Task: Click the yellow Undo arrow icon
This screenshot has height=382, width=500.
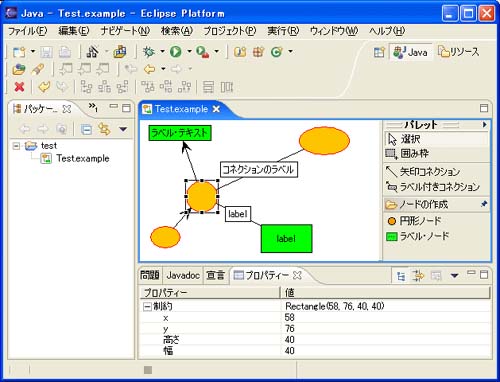Action: click(44, 87)
